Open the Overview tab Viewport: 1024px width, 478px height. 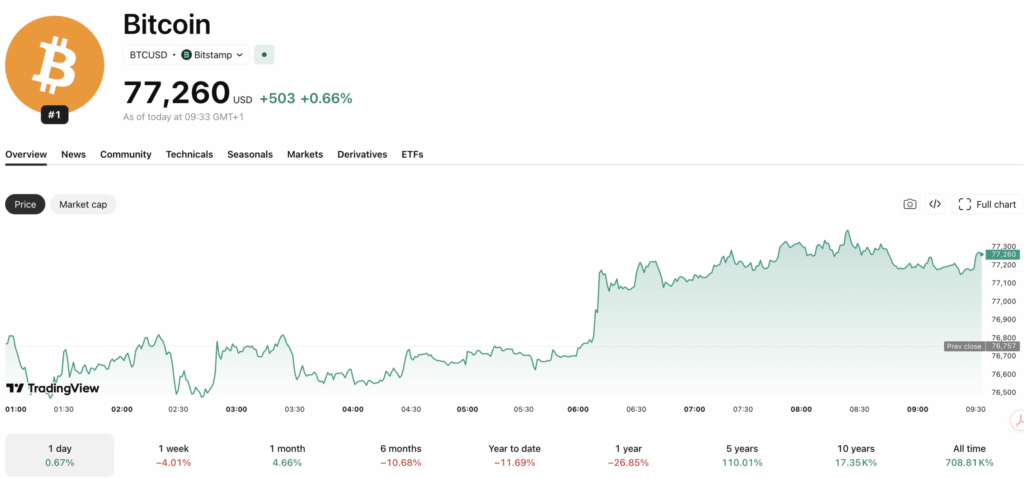coord(26,155)
